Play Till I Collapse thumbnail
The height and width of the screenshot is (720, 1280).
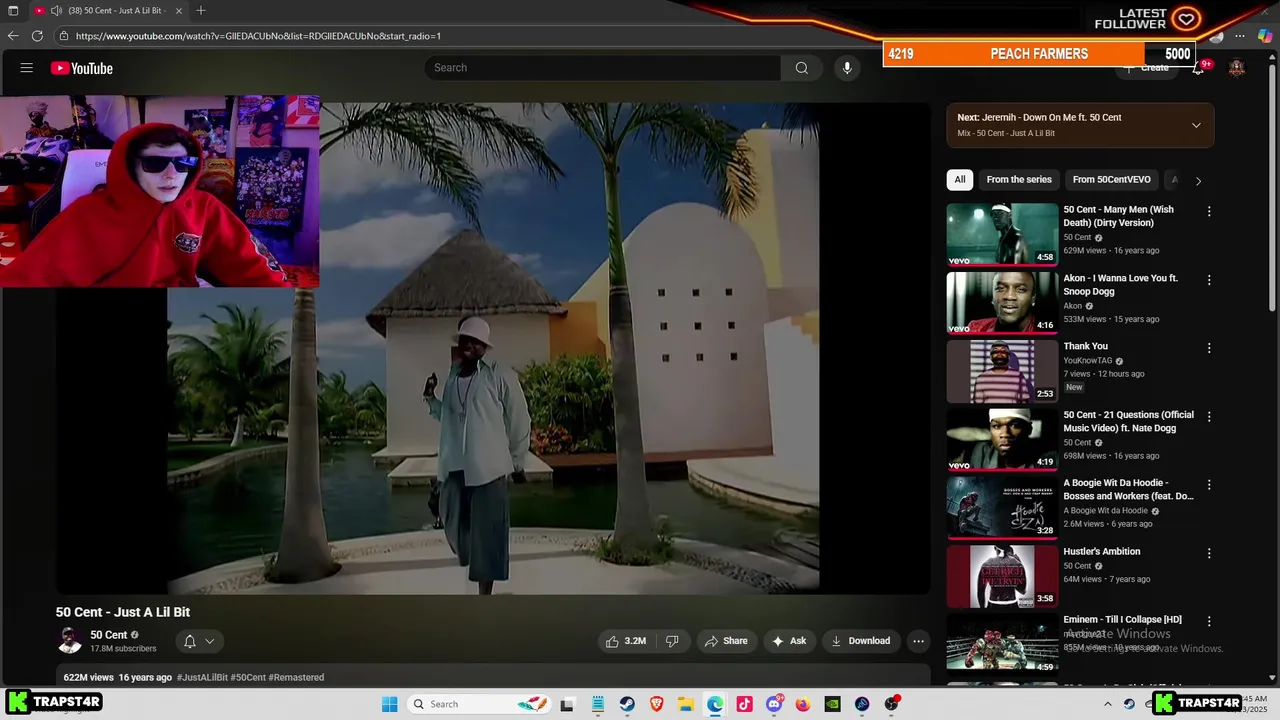[1002, 644]
